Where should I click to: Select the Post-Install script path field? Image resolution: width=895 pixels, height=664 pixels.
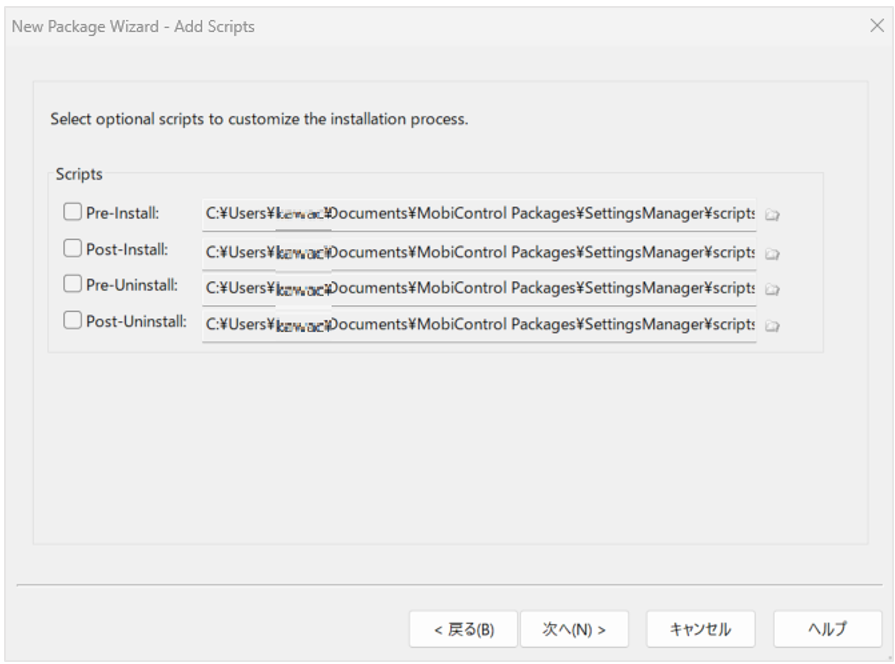[479, 253]
